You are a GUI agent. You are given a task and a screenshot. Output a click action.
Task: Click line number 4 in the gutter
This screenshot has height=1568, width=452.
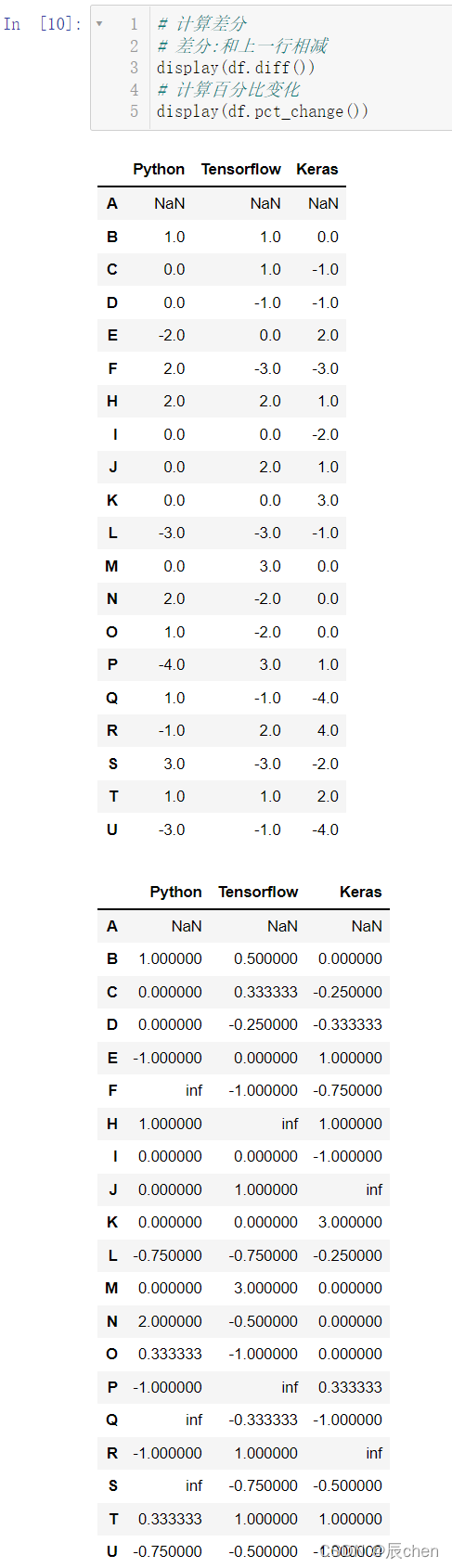tap(134, 89)
